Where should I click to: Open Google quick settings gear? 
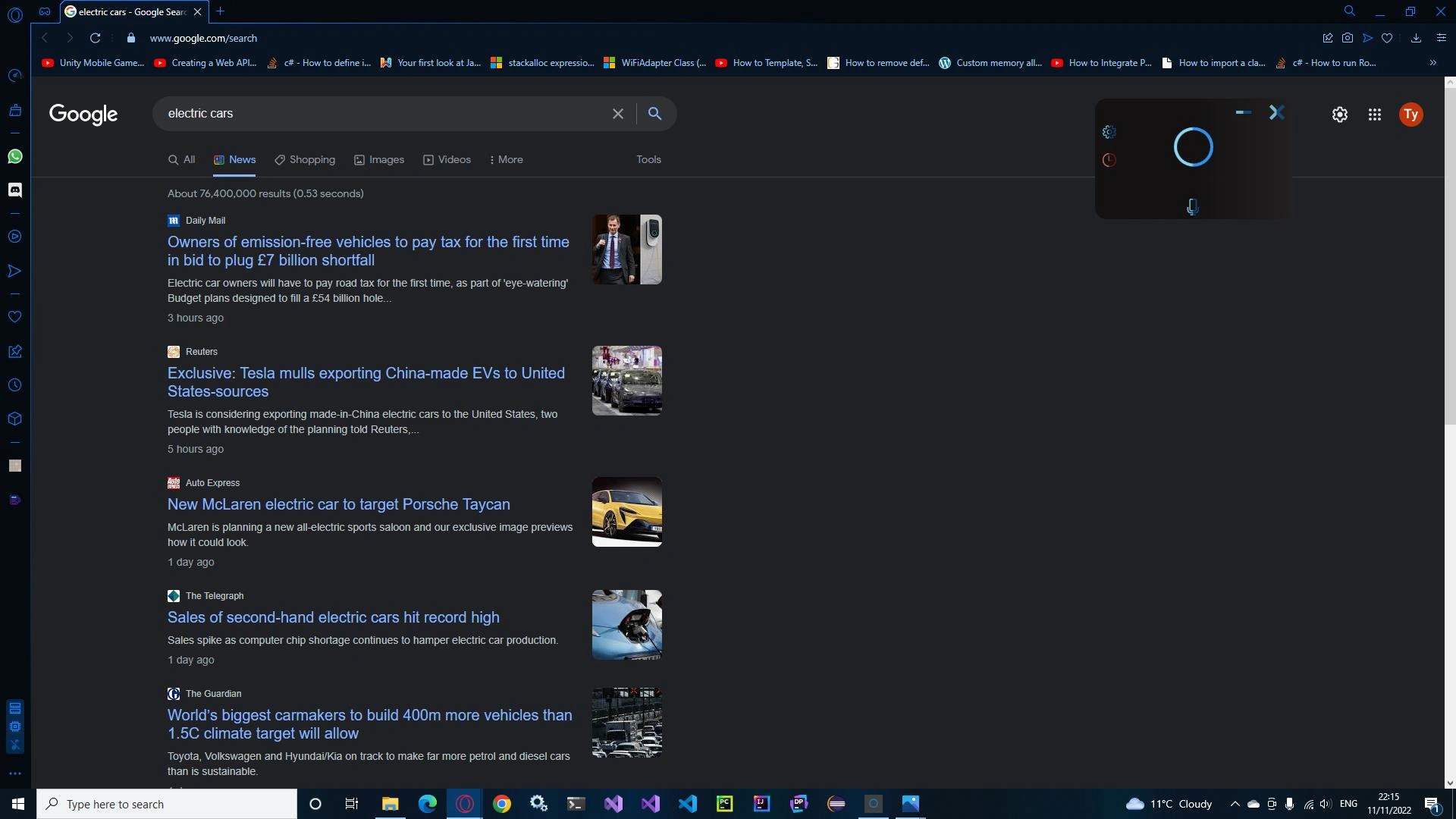click(1340, 115)
